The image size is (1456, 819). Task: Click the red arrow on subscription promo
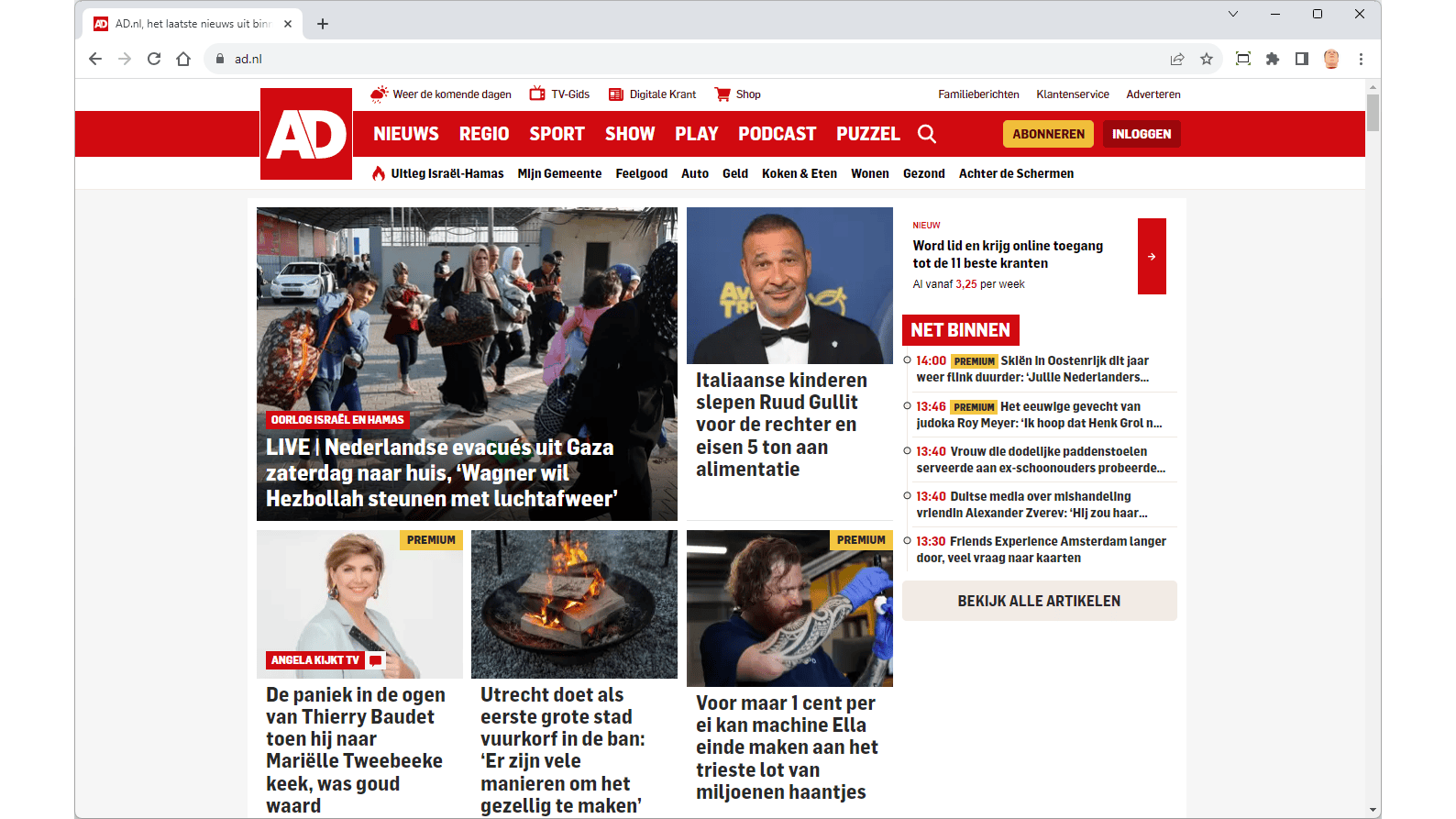pos(1152,256)
